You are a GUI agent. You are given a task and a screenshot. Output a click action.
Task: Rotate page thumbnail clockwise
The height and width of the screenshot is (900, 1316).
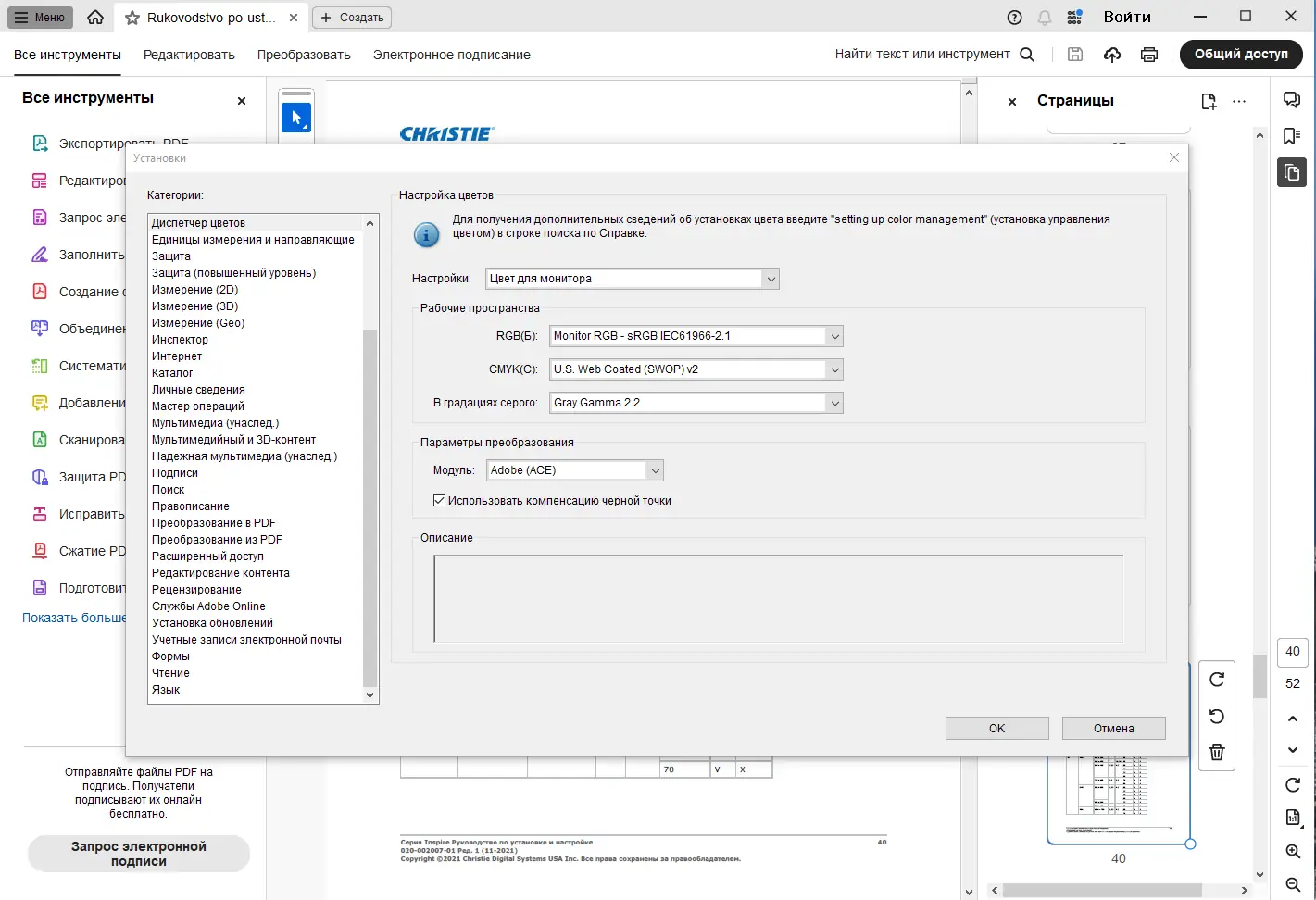point(1217,680)
